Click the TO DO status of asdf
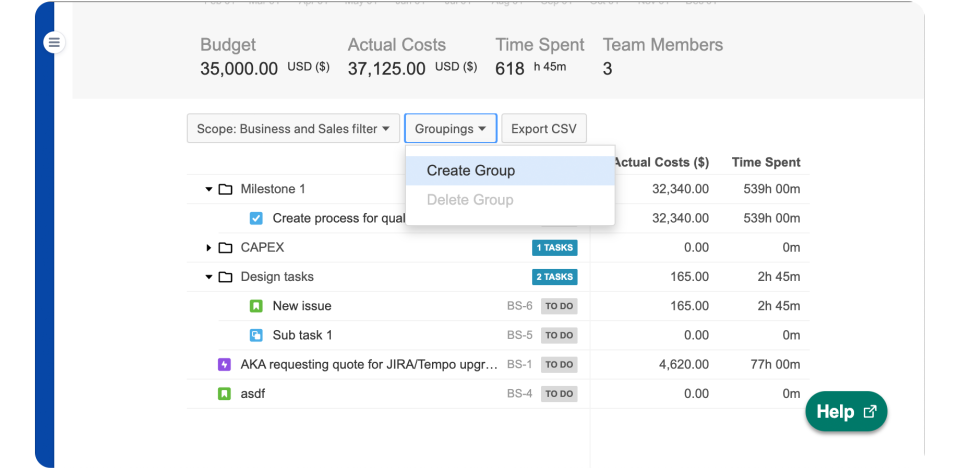 (x=559, y=394)
